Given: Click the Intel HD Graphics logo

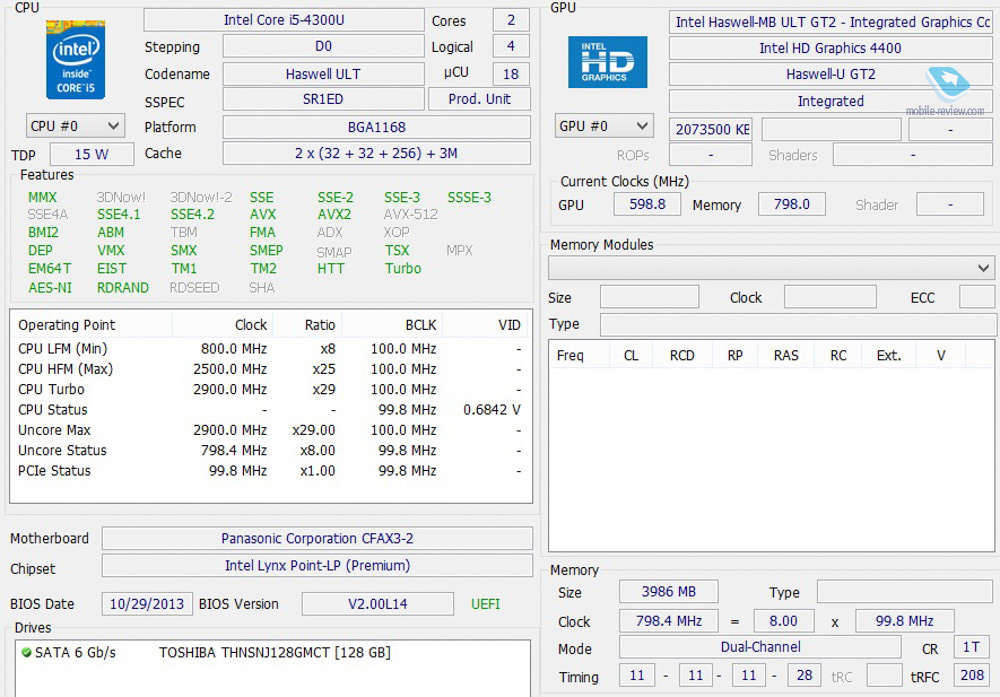Looking at the screenshot, I should [x=607, y=62].
